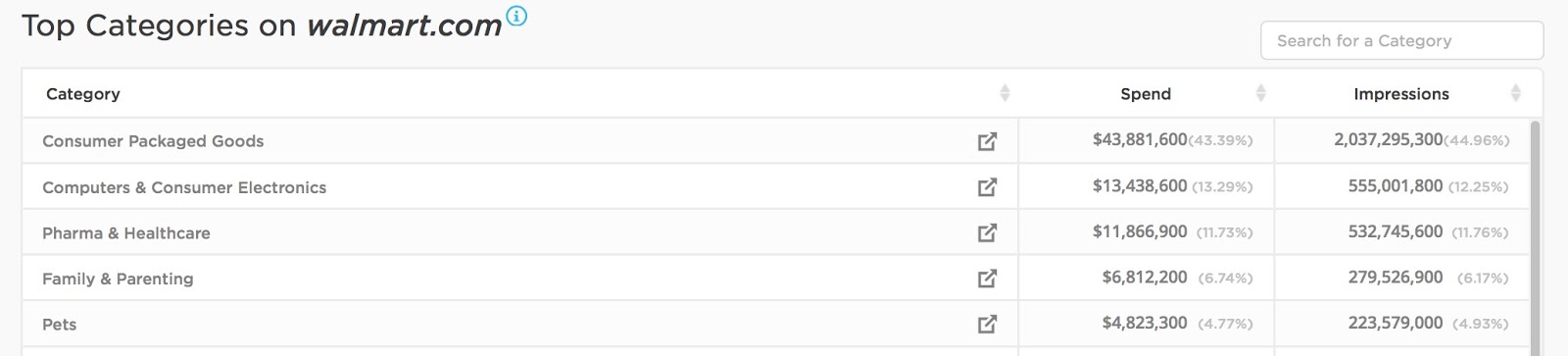The height and width of the screenshot is (356, 1568).
Task: Open the info icon beside walmart.com title
Action: tap(516, 16)
